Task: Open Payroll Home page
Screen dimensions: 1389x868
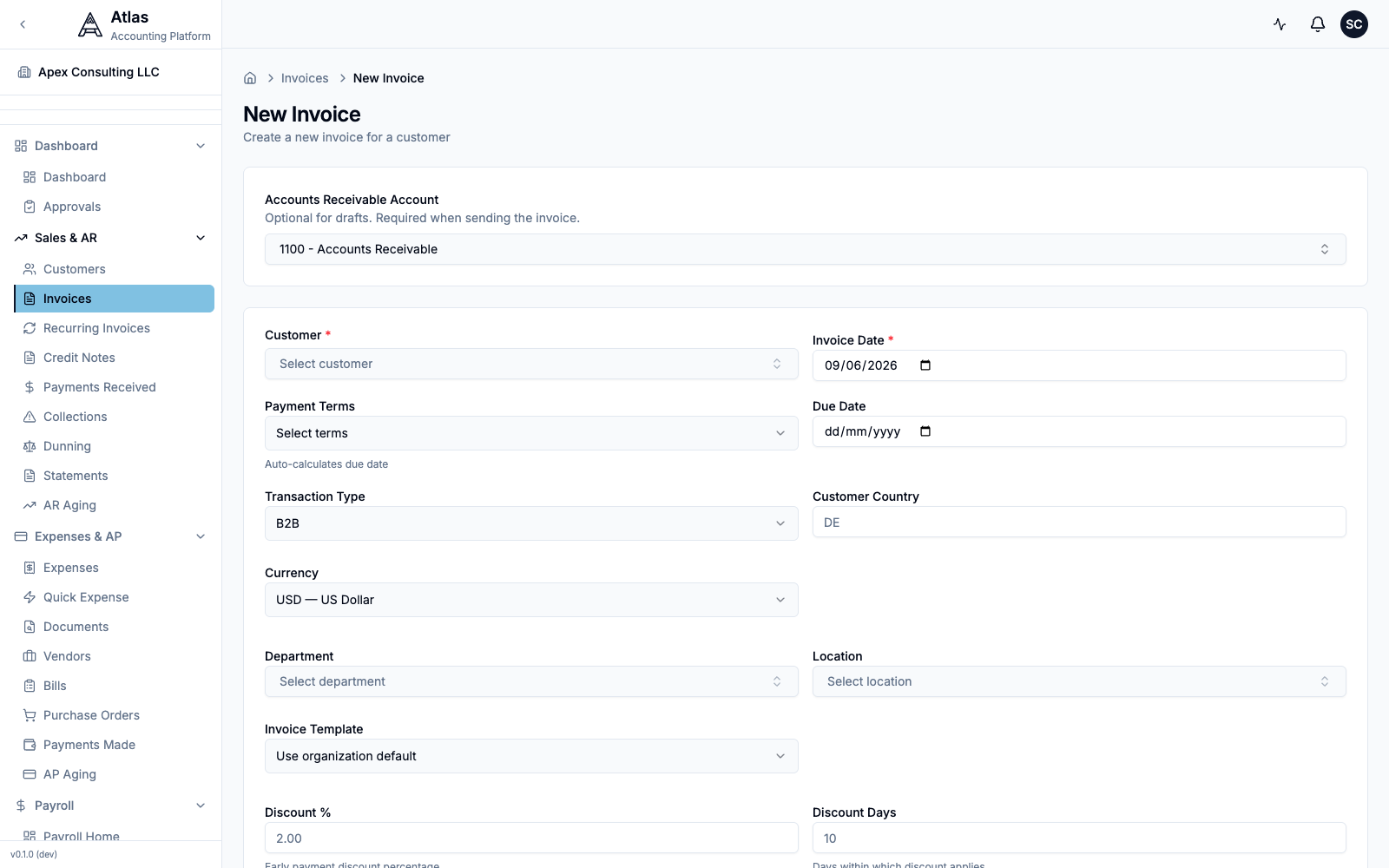Action: coord(114,835)
